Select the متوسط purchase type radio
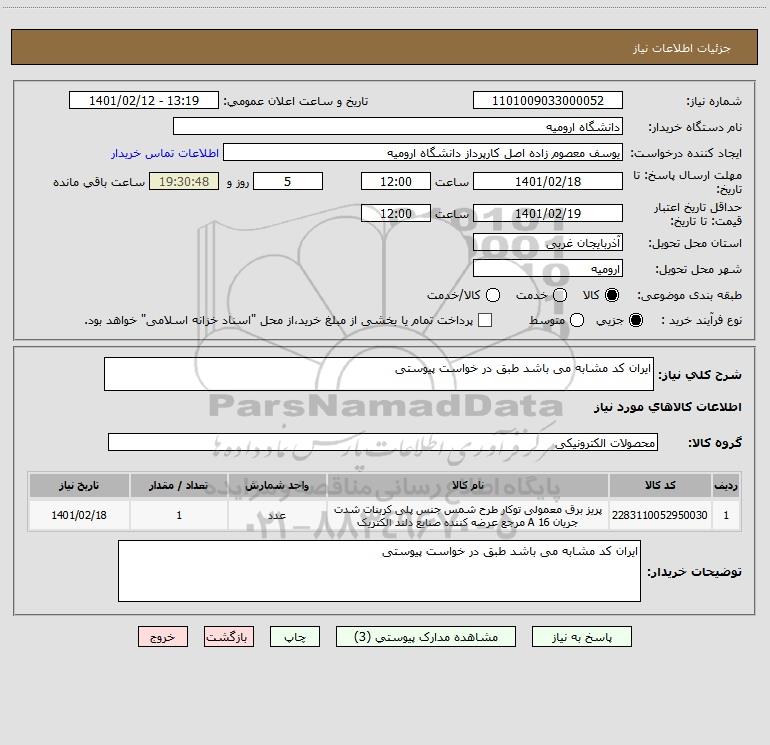The image size is (770, 745). (x=577, y=320)
